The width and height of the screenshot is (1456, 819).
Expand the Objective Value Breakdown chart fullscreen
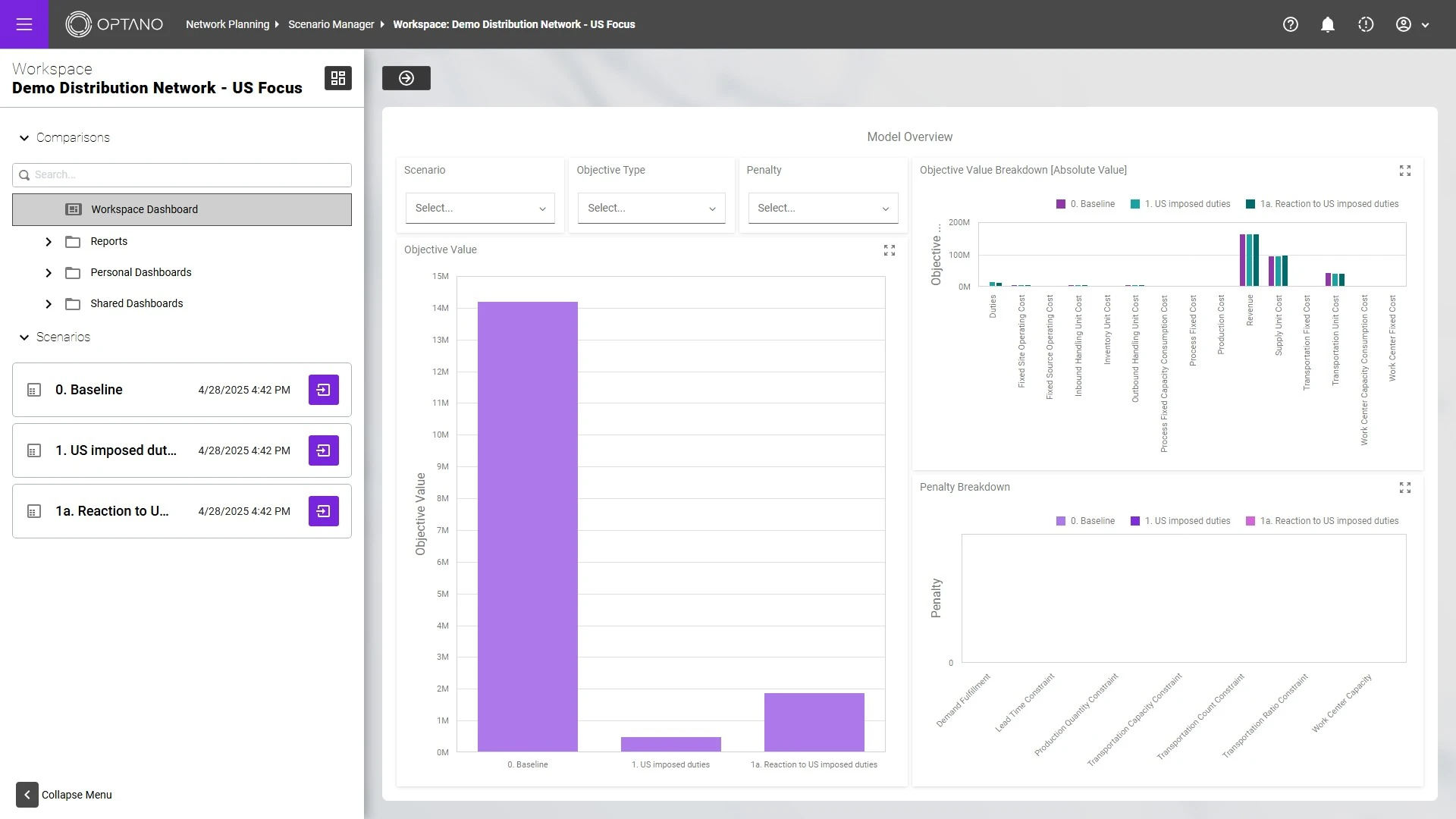(x=1405, y=171)
